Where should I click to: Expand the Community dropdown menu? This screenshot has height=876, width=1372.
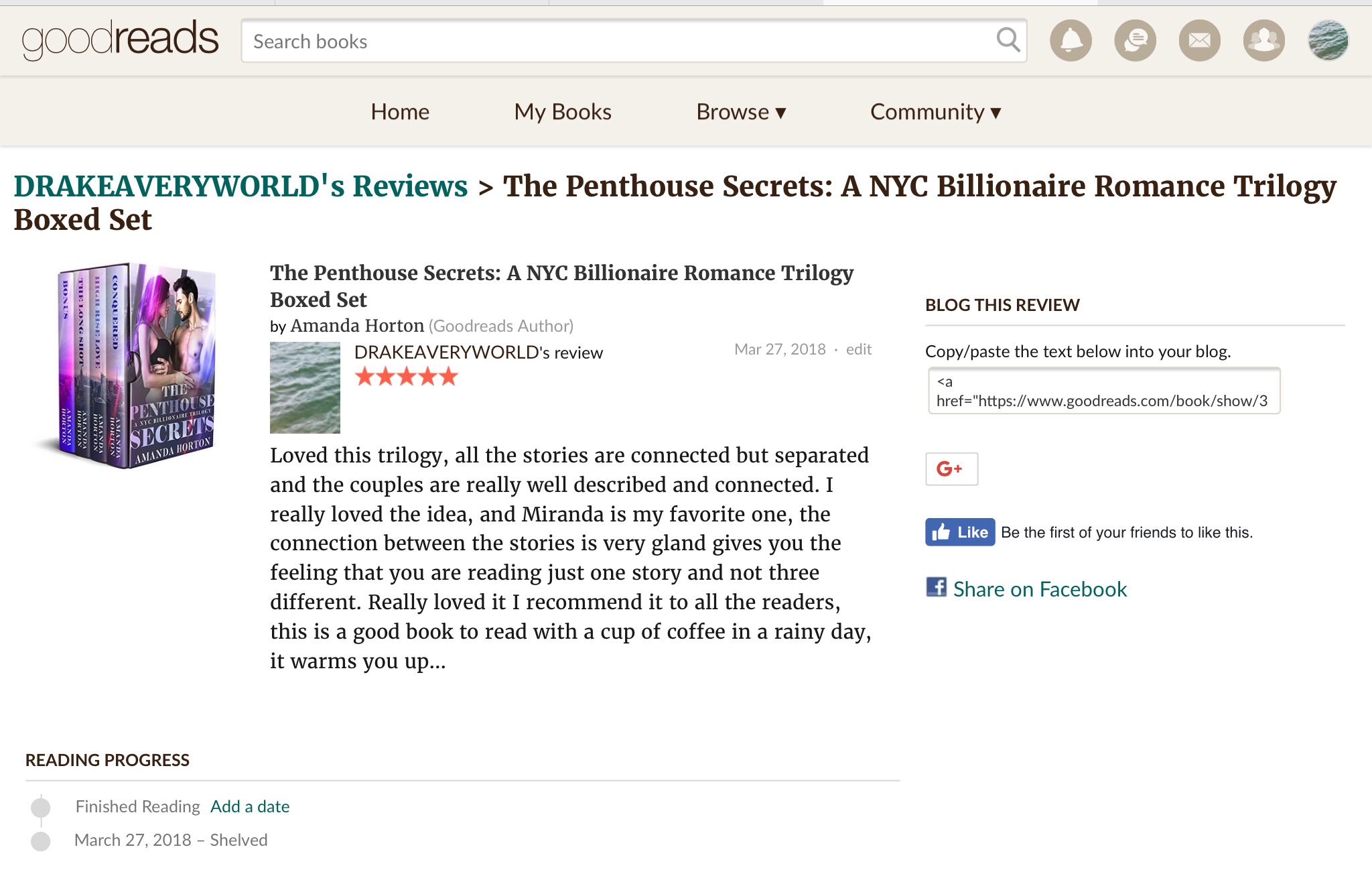coord(935,112)
